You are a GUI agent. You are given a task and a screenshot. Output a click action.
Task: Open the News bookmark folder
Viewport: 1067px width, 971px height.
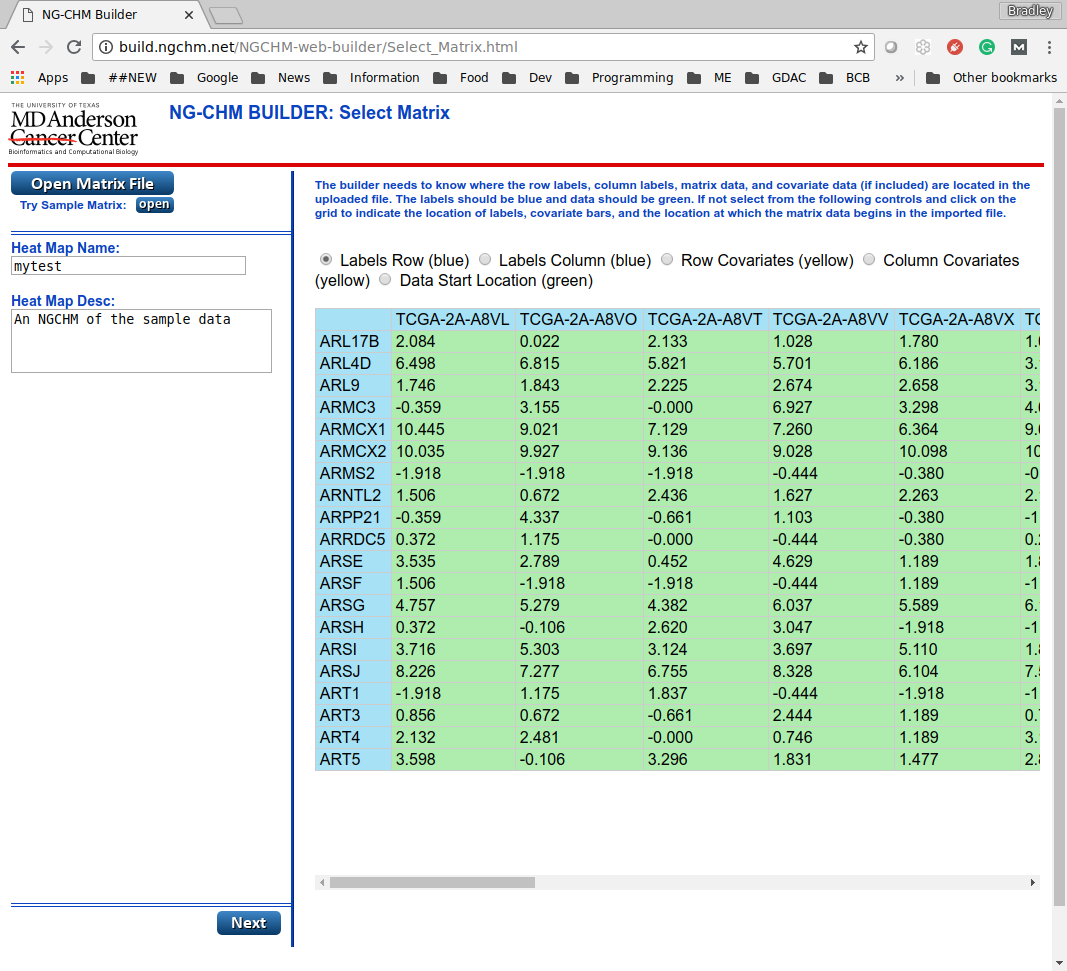click(x=280, y=78)
